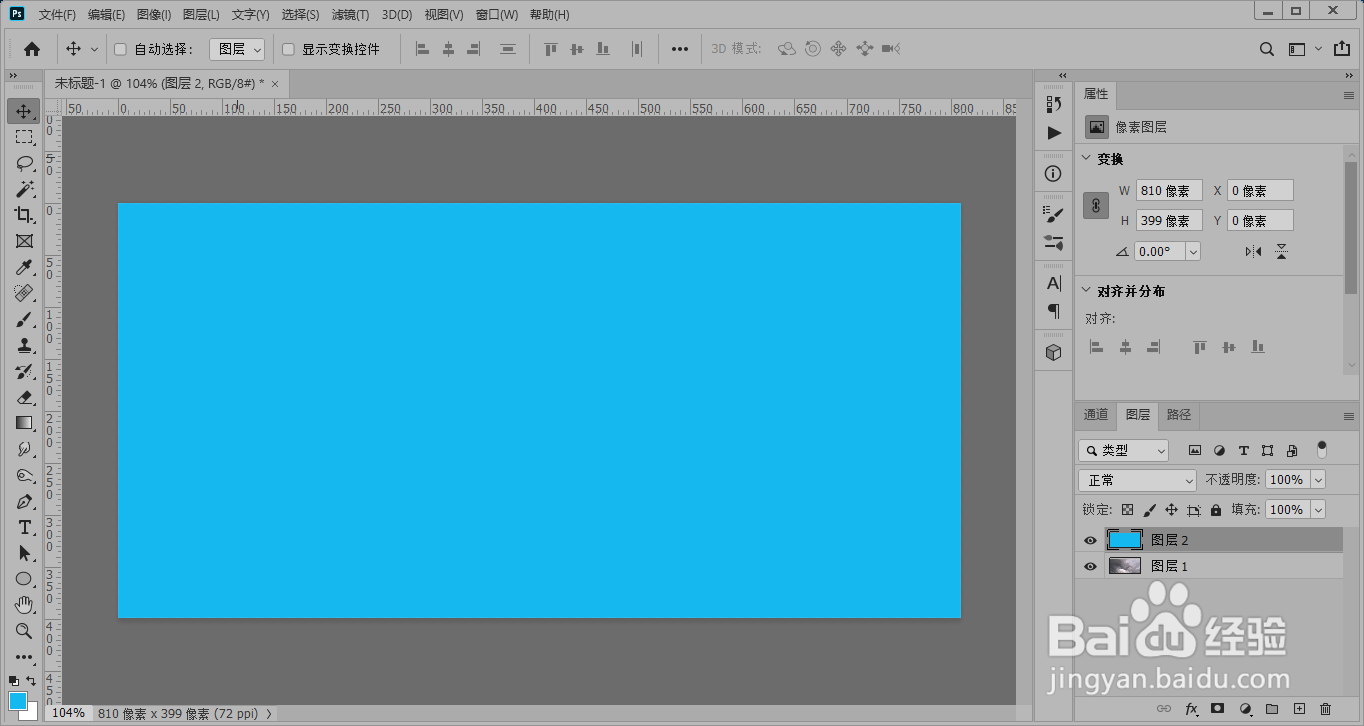Select the Rectangular Marquee tool
This screenshot has height=726, width=1364.
pyautogui.click(x=24, y=137)
